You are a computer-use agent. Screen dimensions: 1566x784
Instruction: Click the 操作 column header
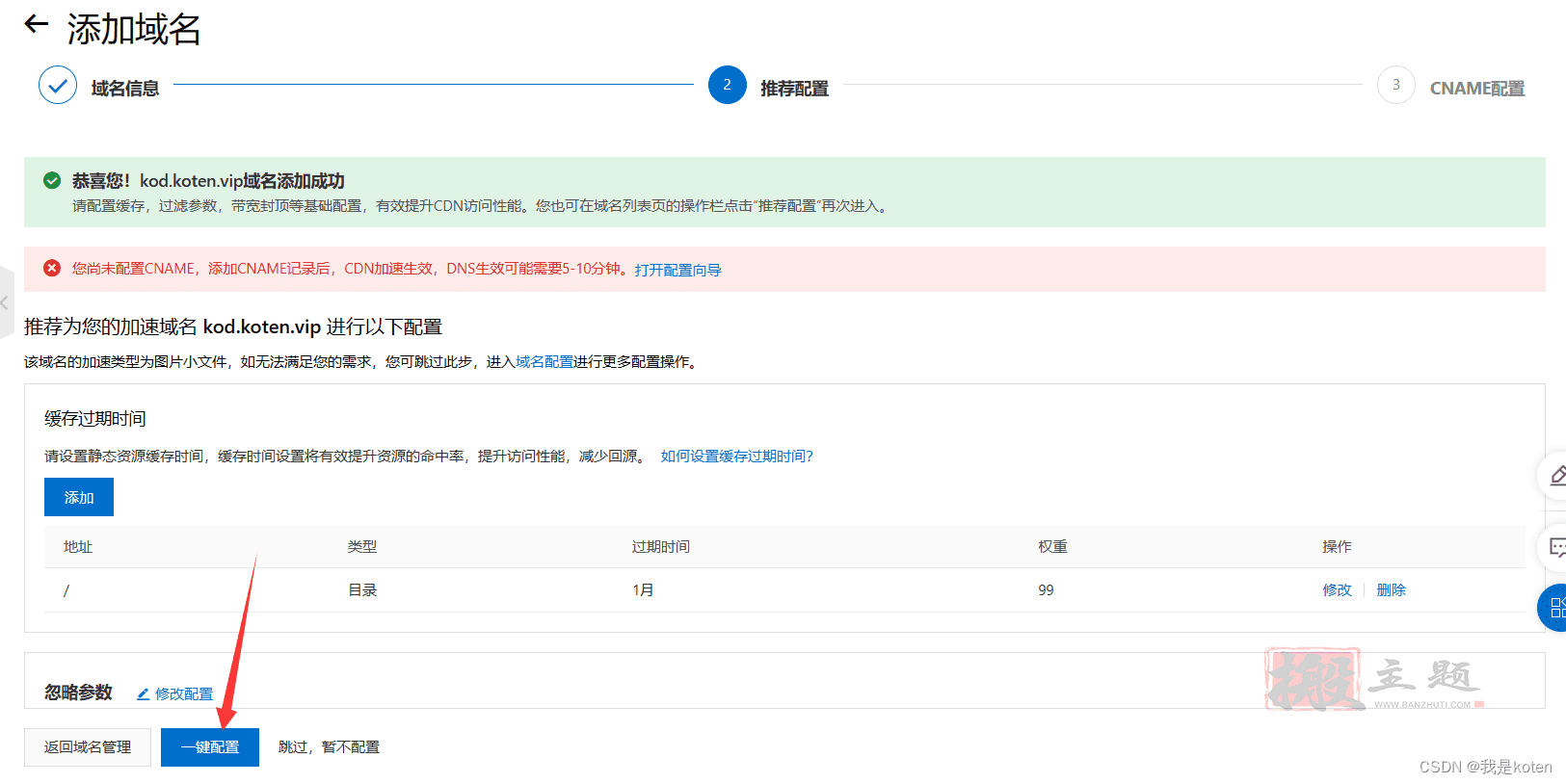point(1338,547)
